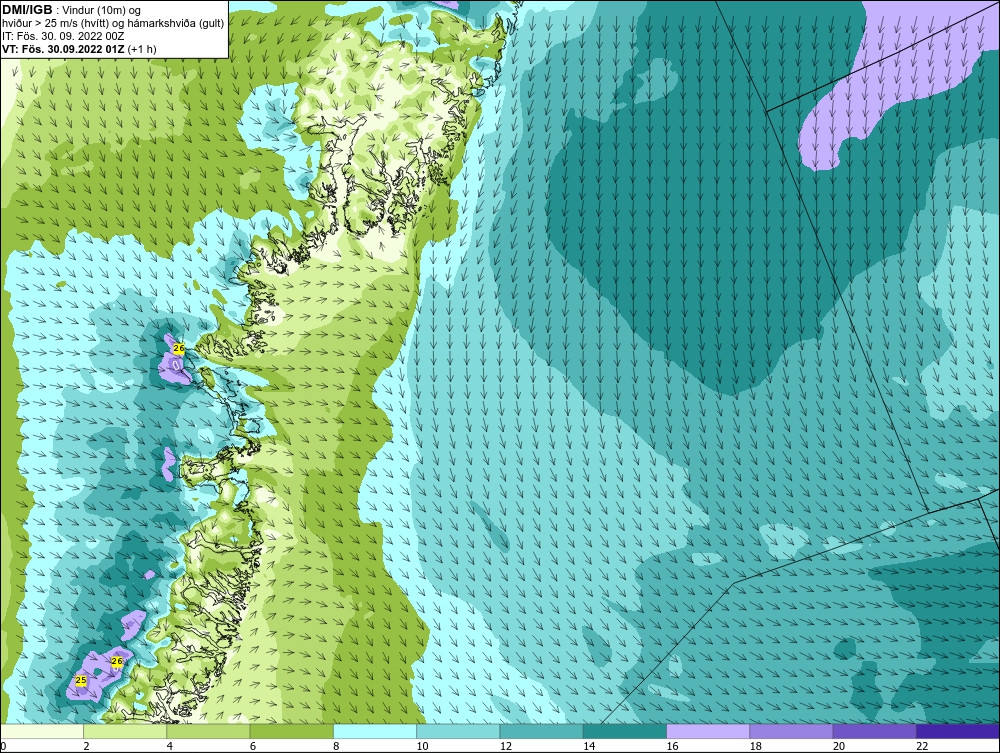This screenshot has width=1000, height=753.
Task: Click the legend scale value 10
Action: (422, 747)
